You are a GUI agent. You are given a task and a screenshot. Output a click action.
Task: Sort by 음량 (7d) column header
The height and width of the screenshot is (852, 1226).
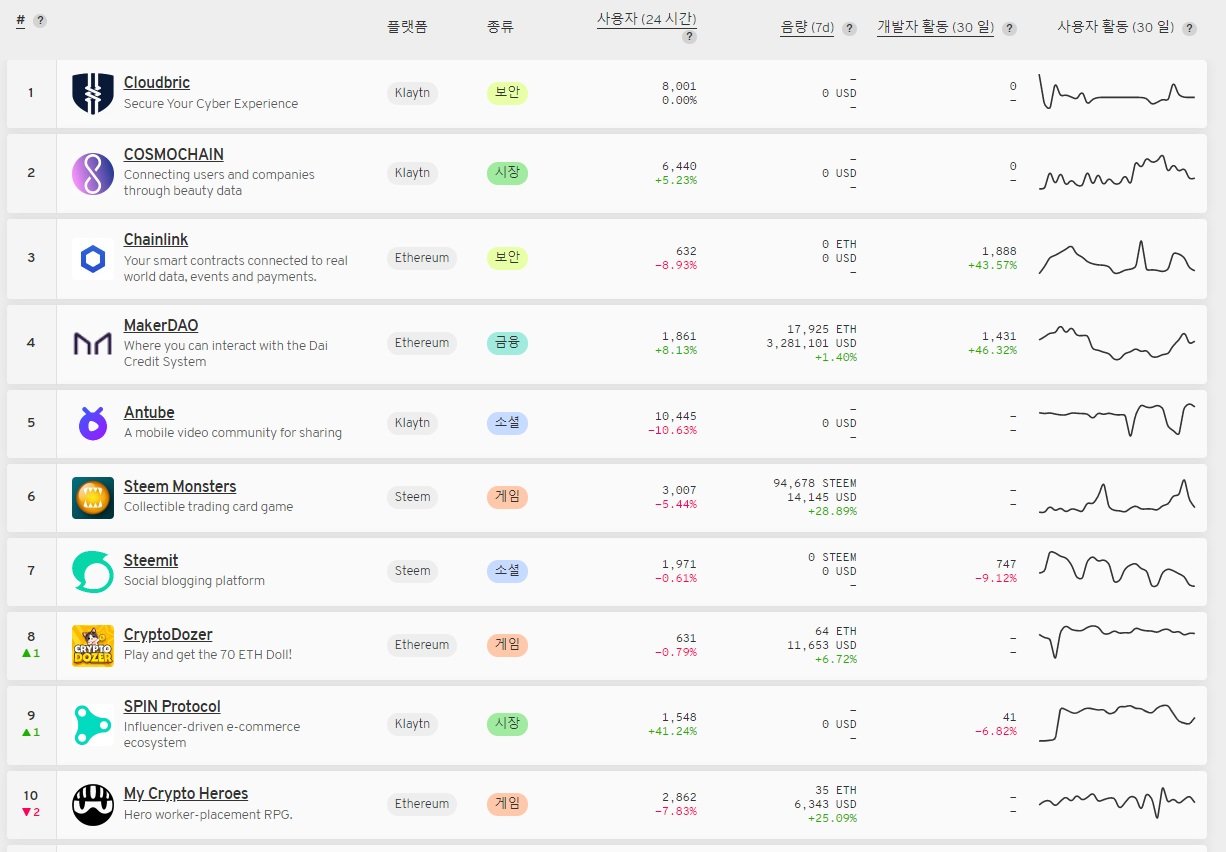click(x=807, y=28)
